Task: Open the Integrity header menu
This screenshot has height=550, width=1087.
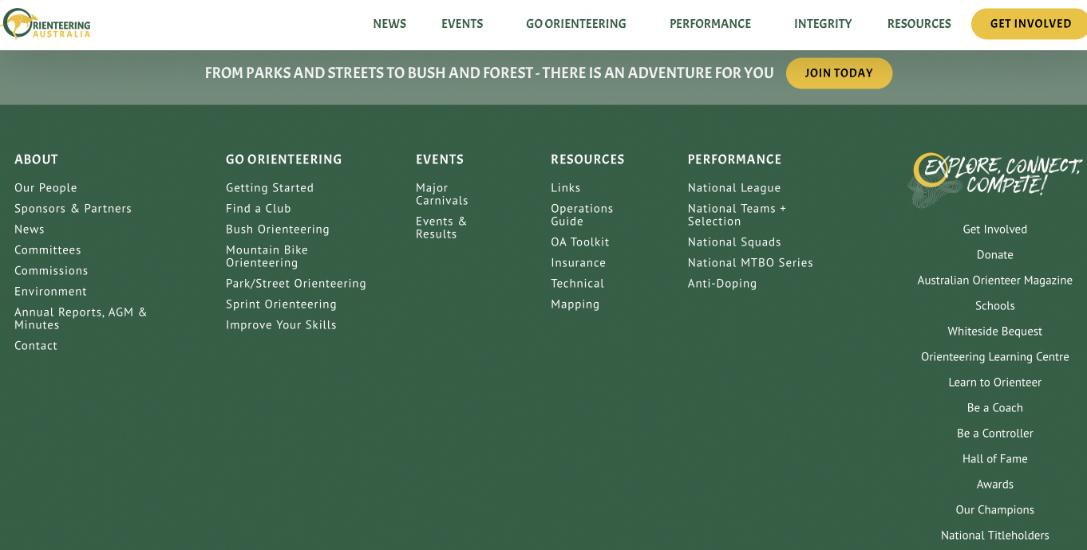Action: (x=823, y=24)
